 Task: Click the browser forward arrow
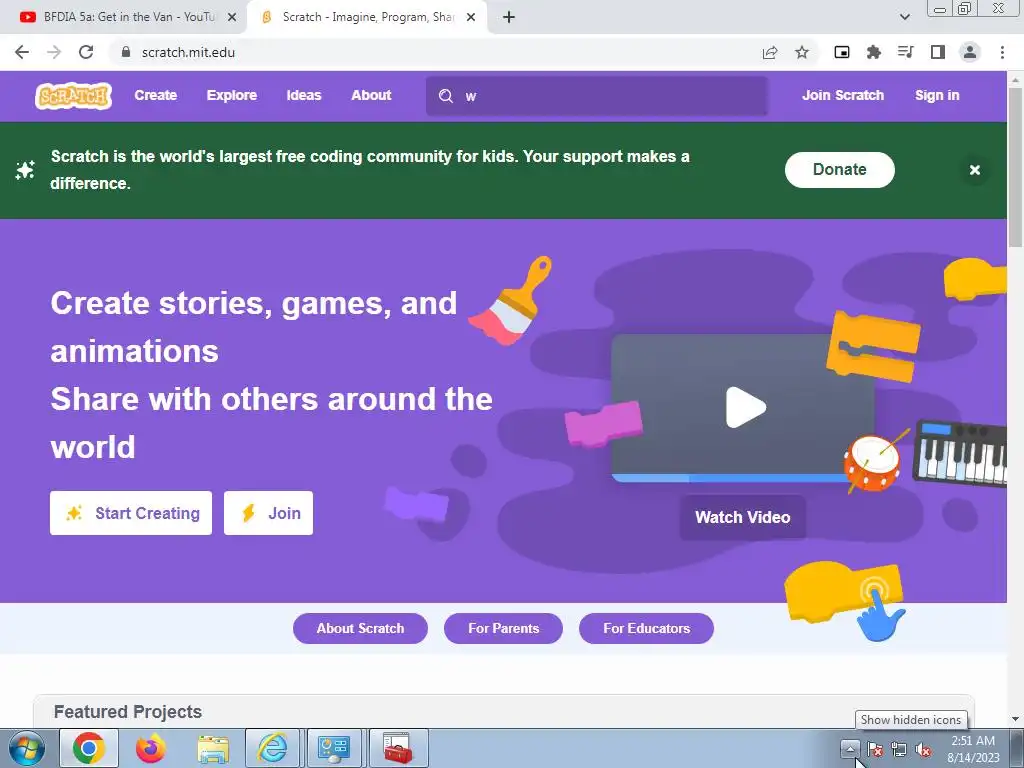[54, 52]
